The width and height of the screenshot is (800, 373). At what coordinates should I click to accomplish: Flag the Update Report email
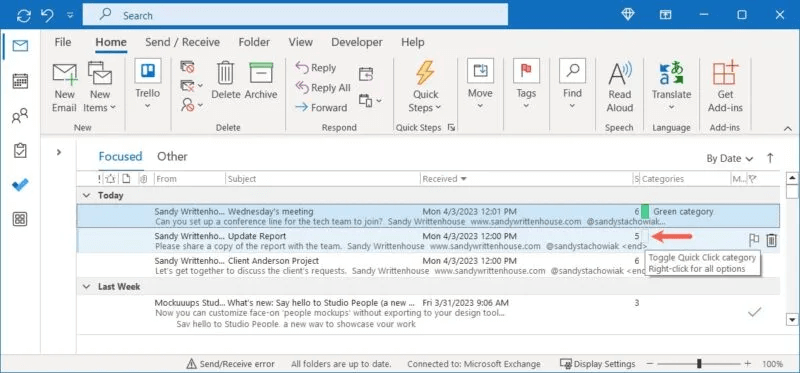click(x=754, y=240)
